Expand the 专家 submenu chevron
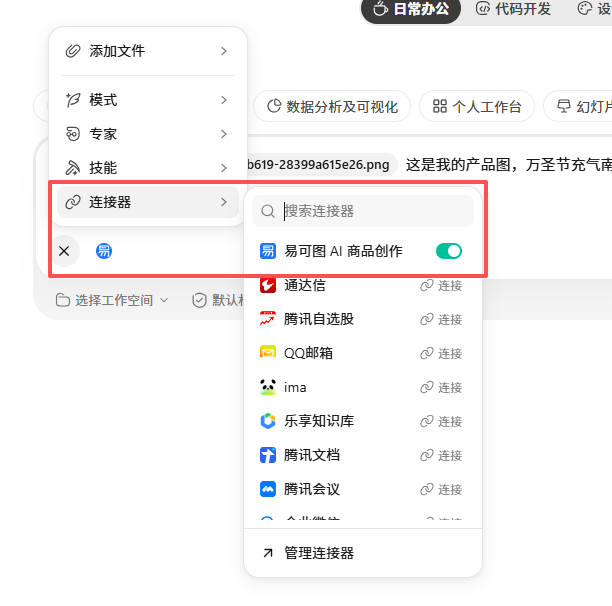This screenshot has width=612, height=606. pos(224,134)
